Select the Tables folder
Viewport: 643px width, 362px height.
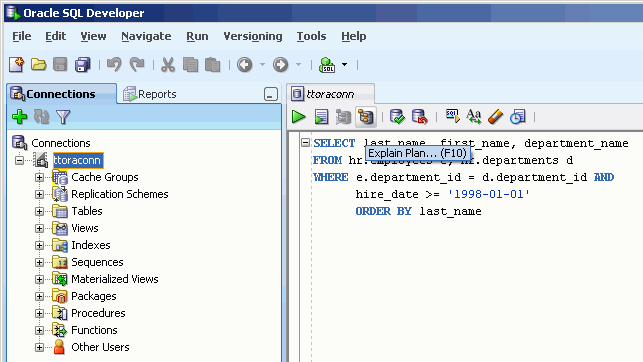(x=87, y=211)
